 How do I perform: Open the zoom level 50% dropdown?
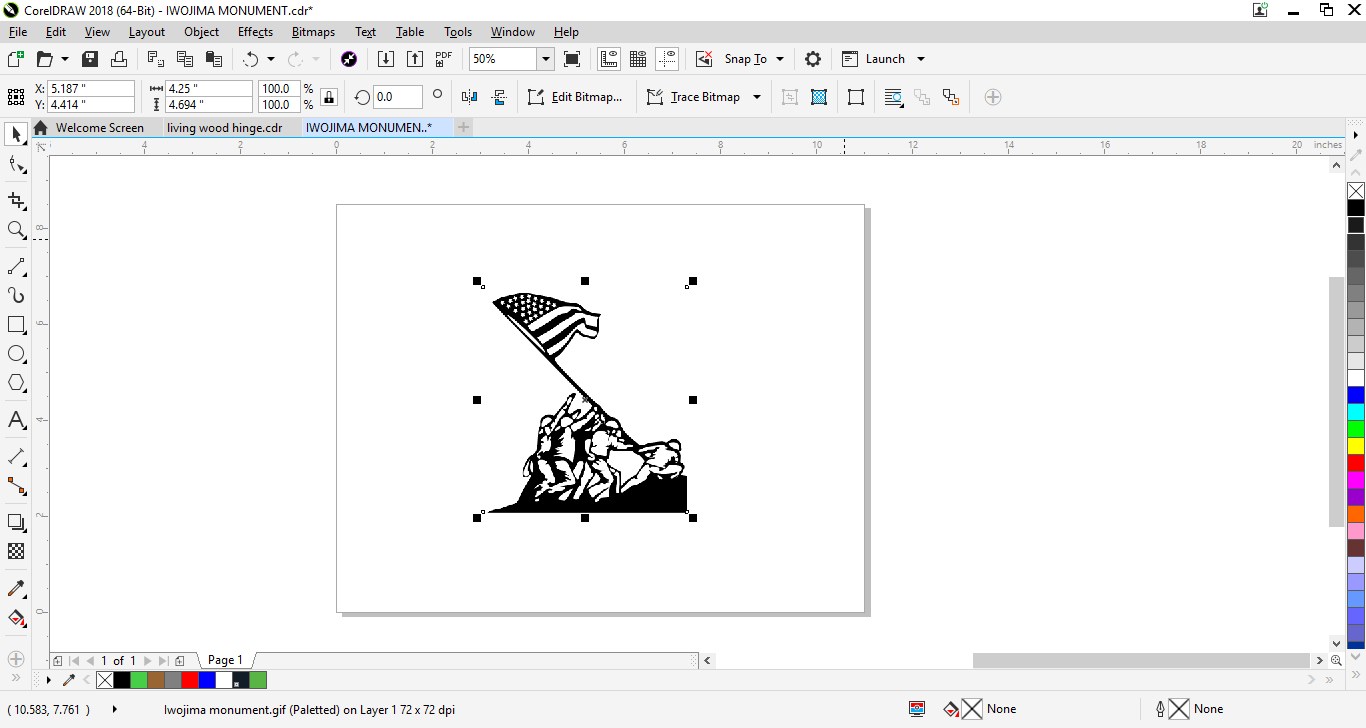546,59
